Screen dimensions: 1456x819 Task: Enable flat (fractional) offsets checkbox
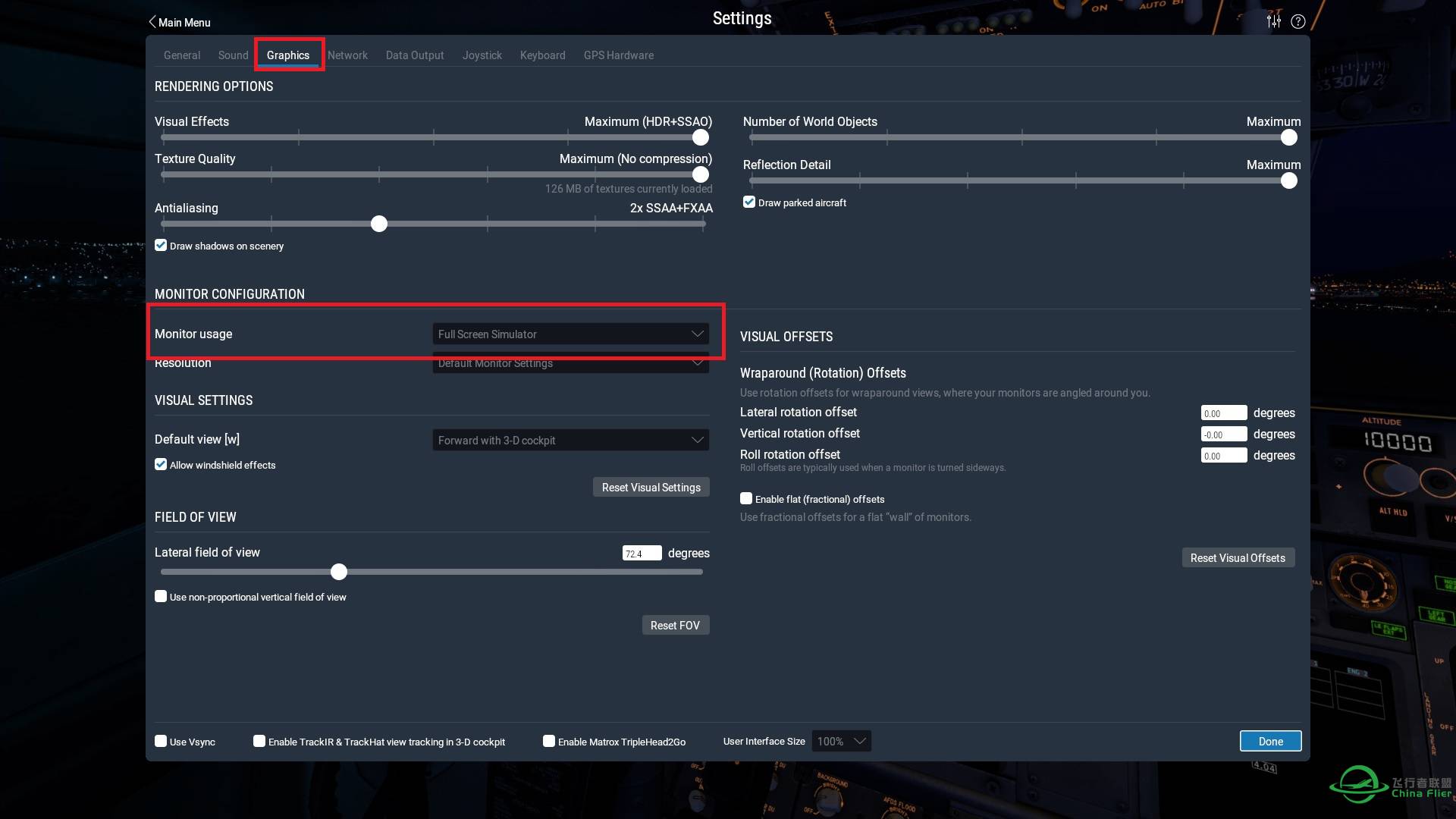coord(746,498)
